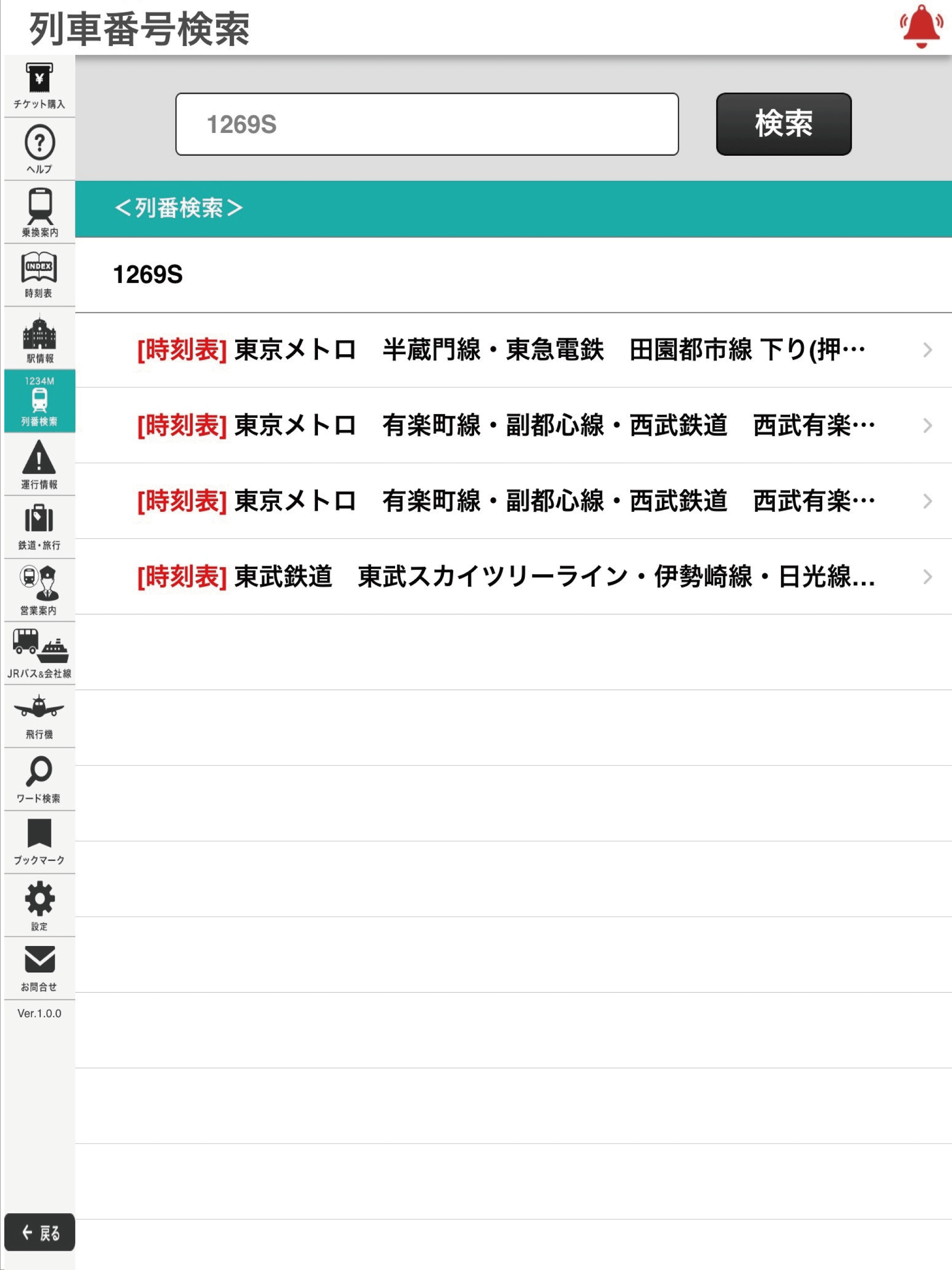Select the 列番検索 sidebar item
Image resolution: width=952 pixels, height=1270 pixels.
click(x=39, y=401)
